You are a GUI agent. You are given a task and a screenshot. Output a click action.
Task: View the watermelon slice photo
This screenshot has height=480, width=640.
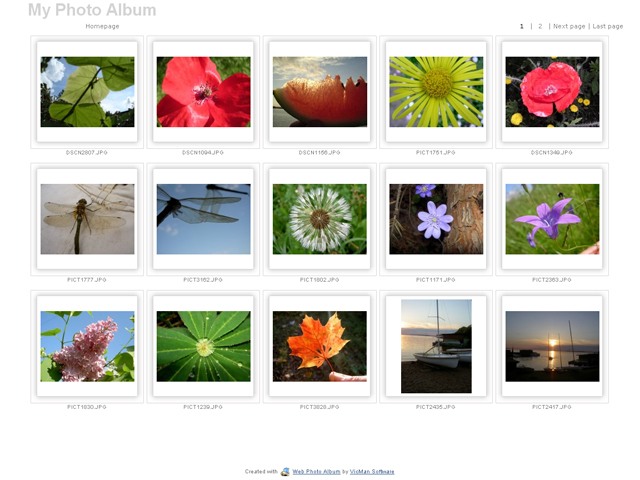319,92
